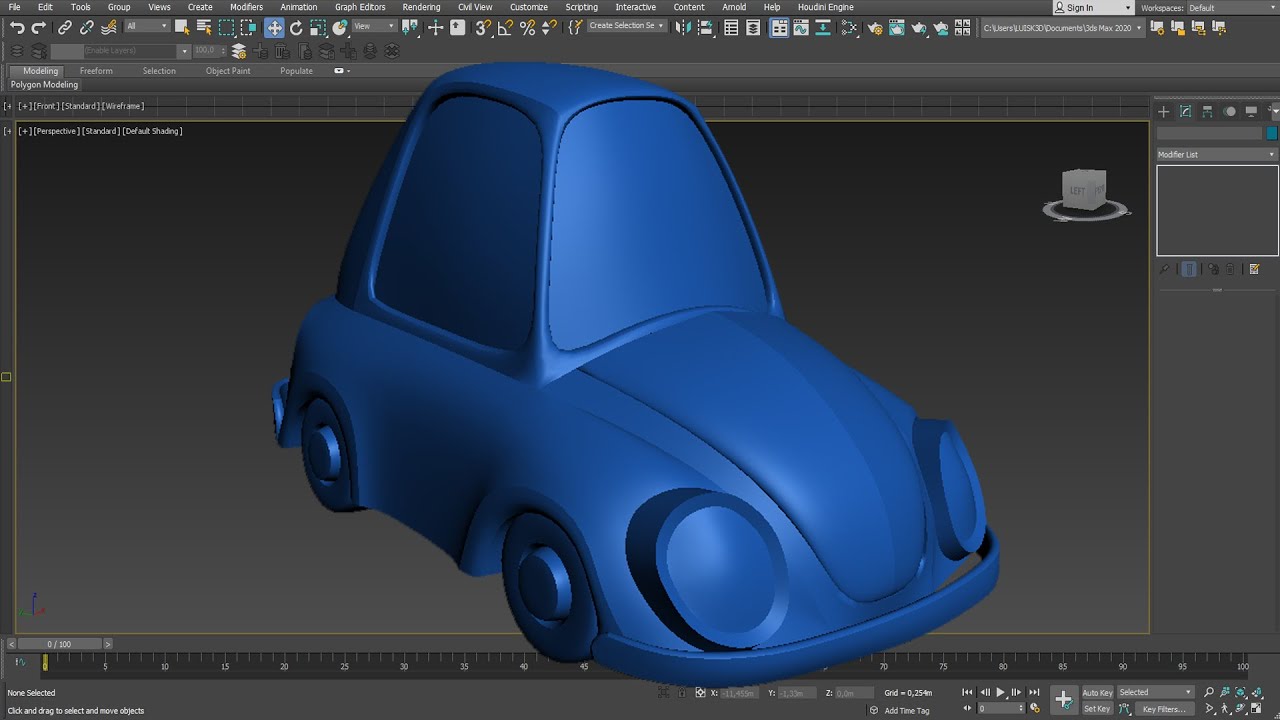The image size is (1280, 720).
Task: Activate the Select and Move tool
Action: click(x=274, y=28)
